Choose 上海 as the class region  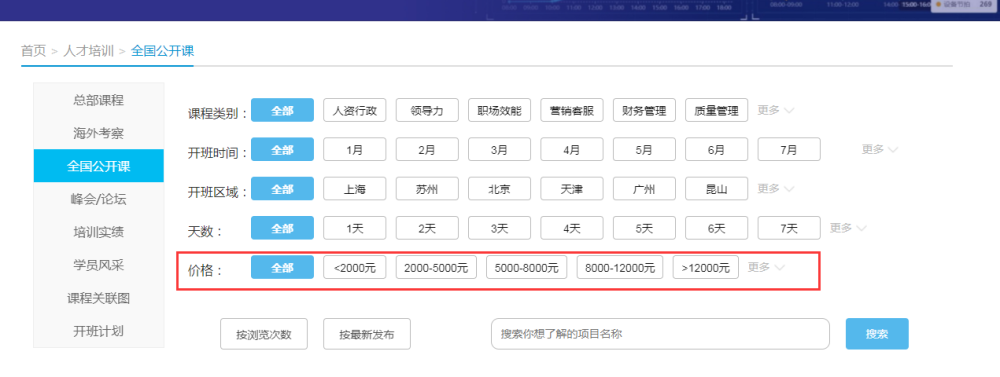[x=355, y=189]
